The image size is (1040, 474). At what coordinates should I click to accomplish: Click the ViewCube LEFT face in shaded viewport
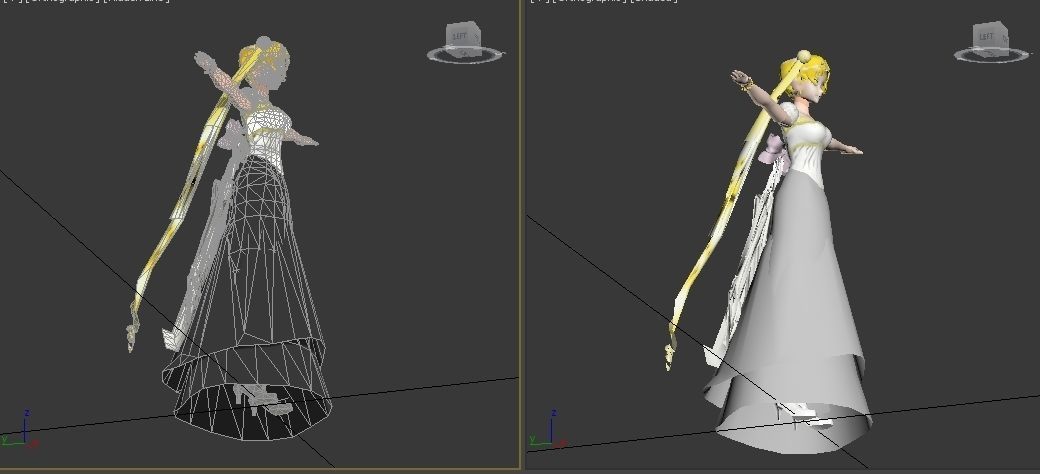pyautogui.click(x=988, y=36)
